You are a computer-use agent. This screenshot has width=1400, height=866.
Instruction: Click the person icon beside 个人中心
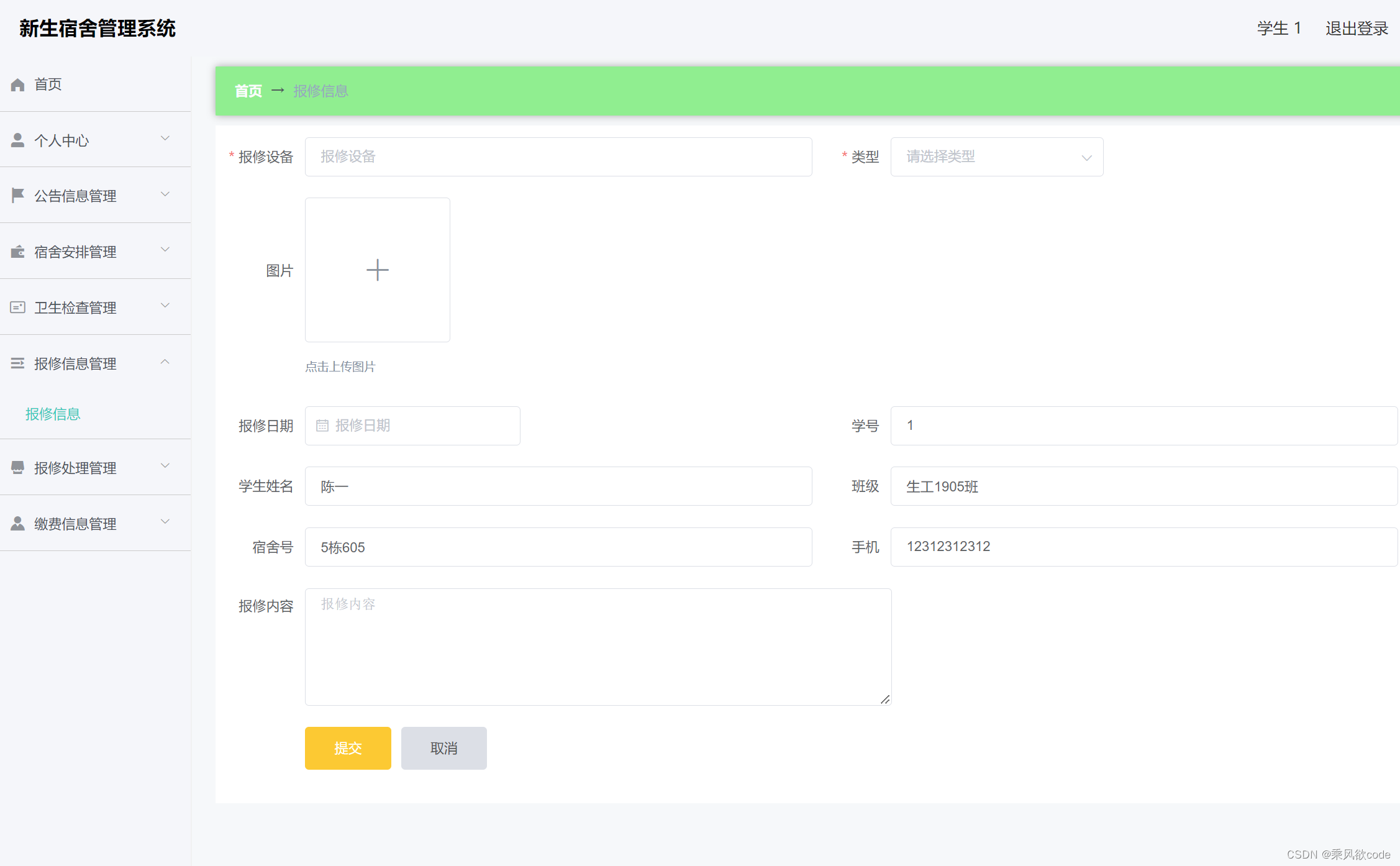click(x=17, y=140)
